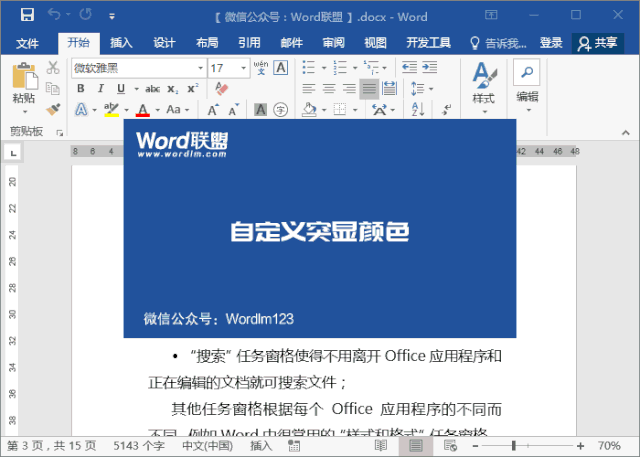Apply the yellow text highlight color
640x457 pixels.
(x=111, y=109)
